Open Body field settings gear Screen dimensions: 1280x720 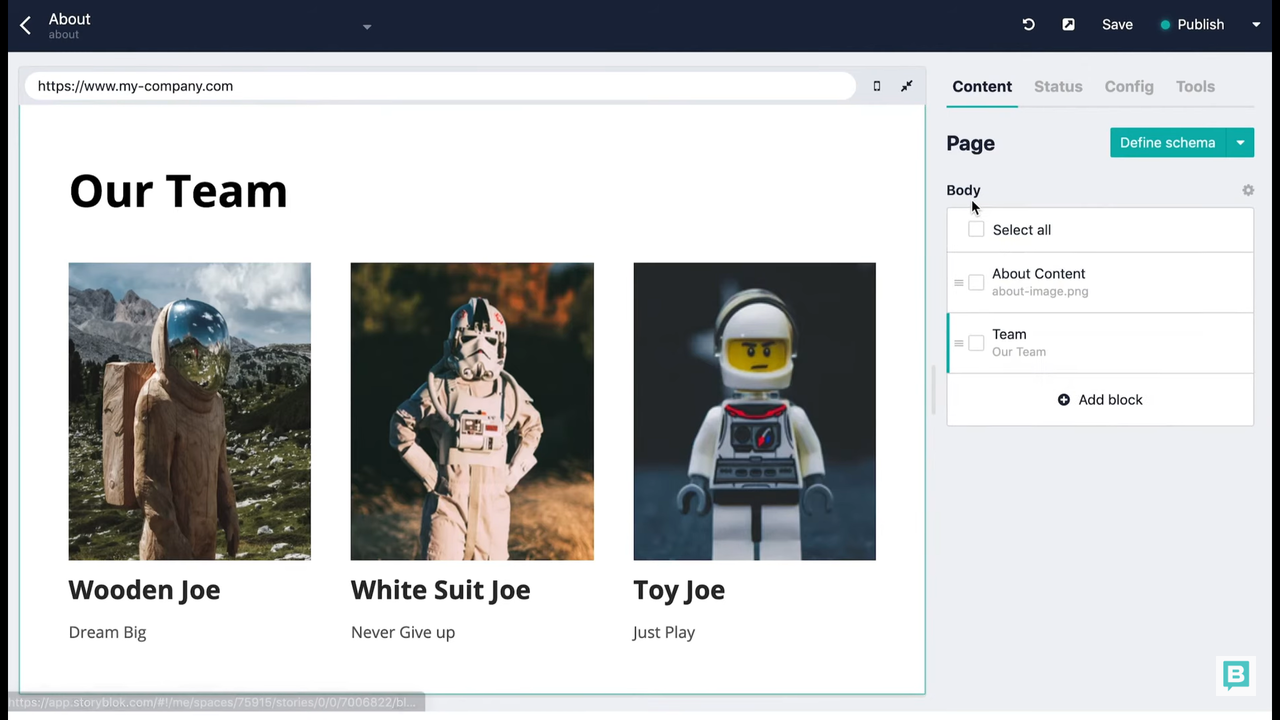1247,190
